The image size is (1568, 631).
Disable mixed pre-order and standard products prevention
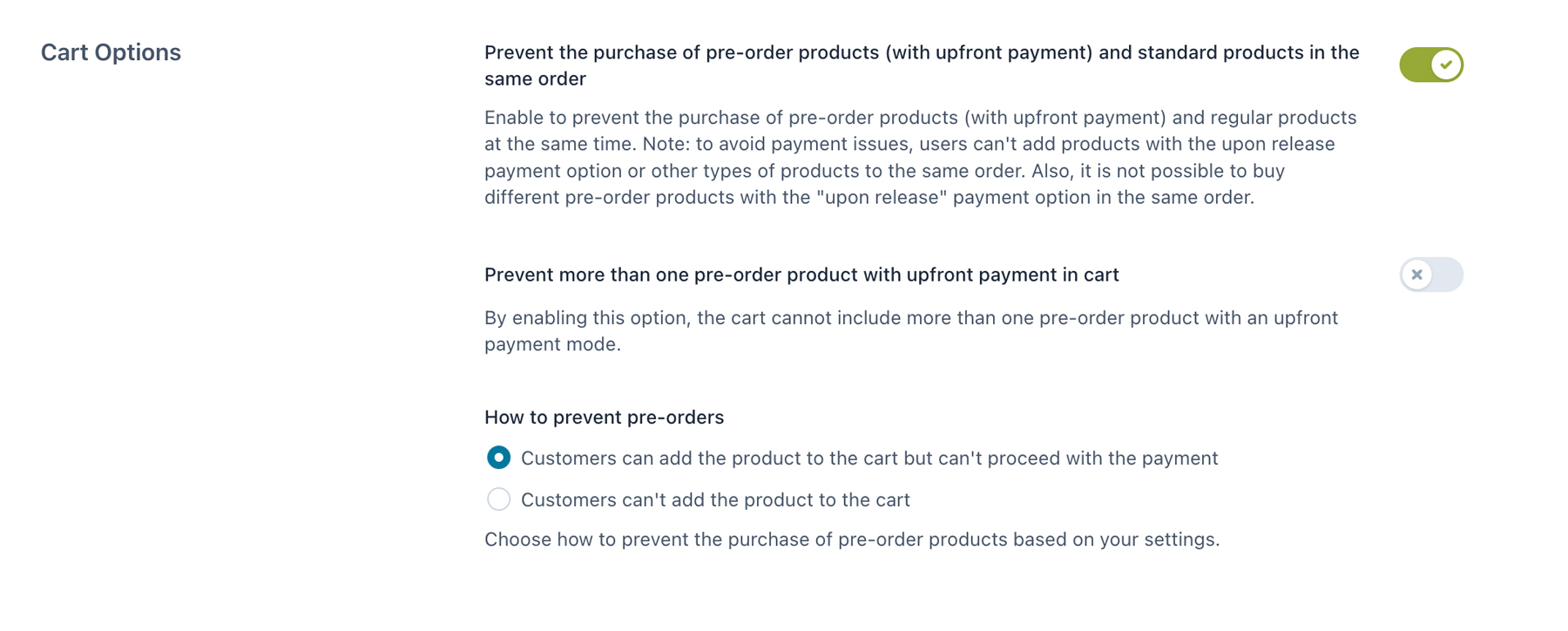1431,64
